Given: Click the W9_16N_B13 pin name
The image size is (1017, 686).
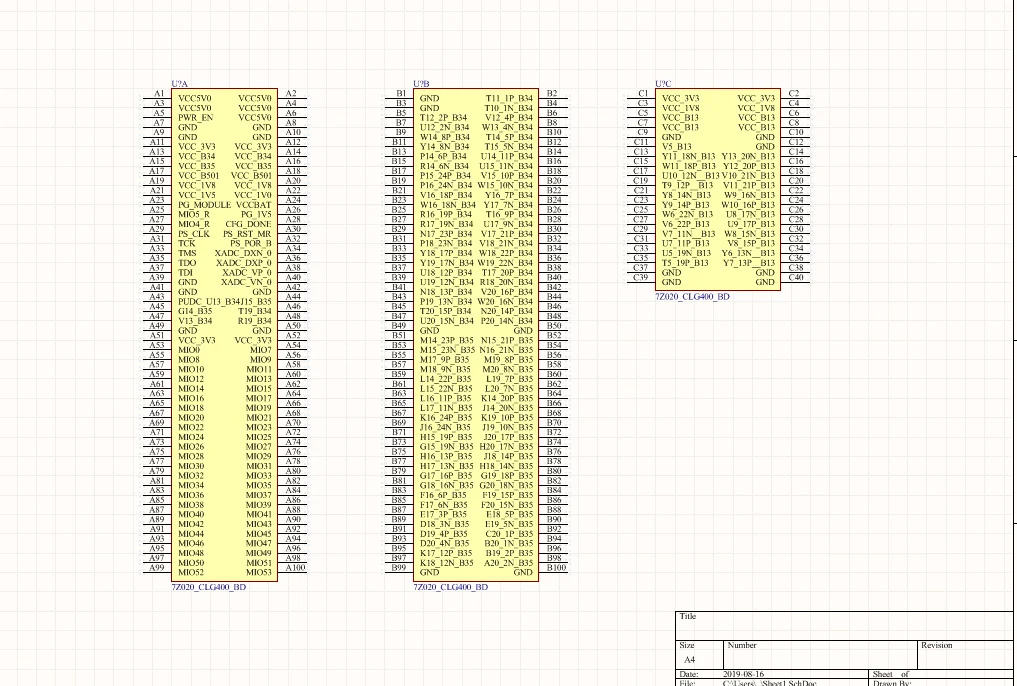Looking at the screenshot, I should point(750,195).
